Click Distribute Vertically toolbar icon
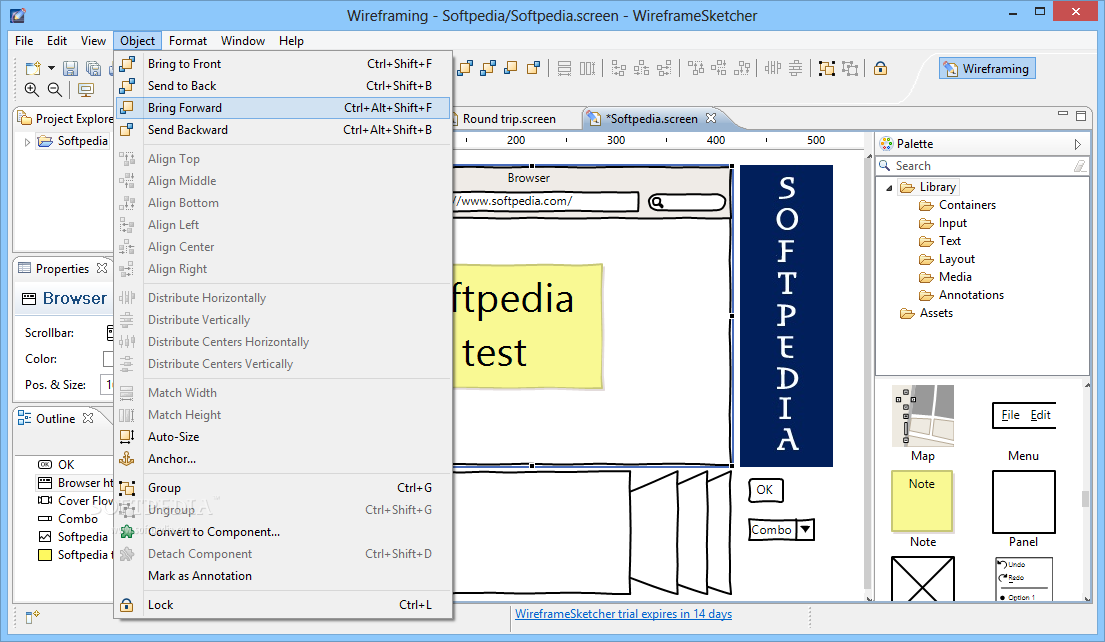 tap(796, 68)
